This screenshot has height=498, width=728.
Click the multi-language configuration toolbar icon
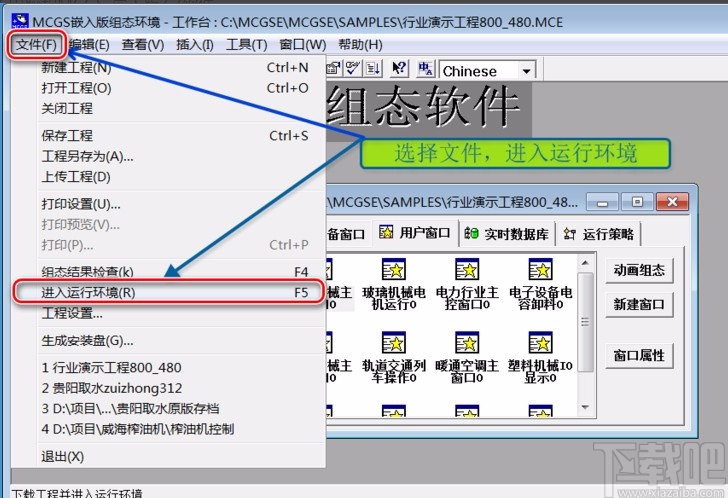[425, 69]
